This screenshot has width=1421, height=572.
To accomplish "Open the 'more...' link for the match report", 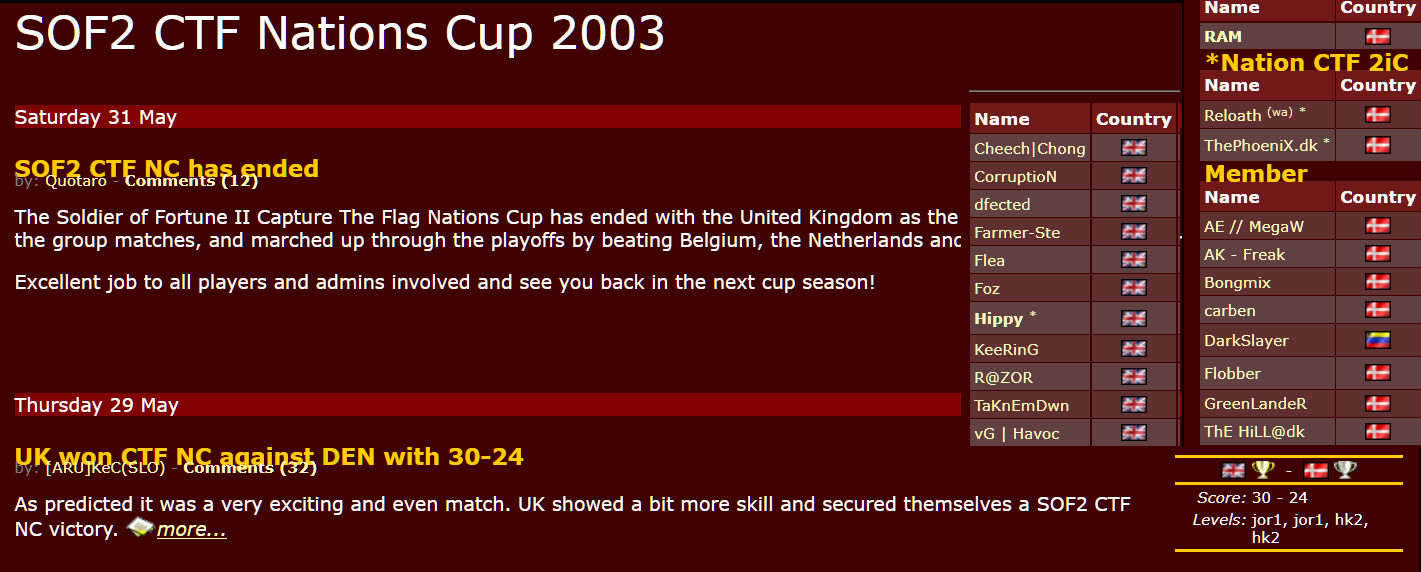I will [192, 530].
